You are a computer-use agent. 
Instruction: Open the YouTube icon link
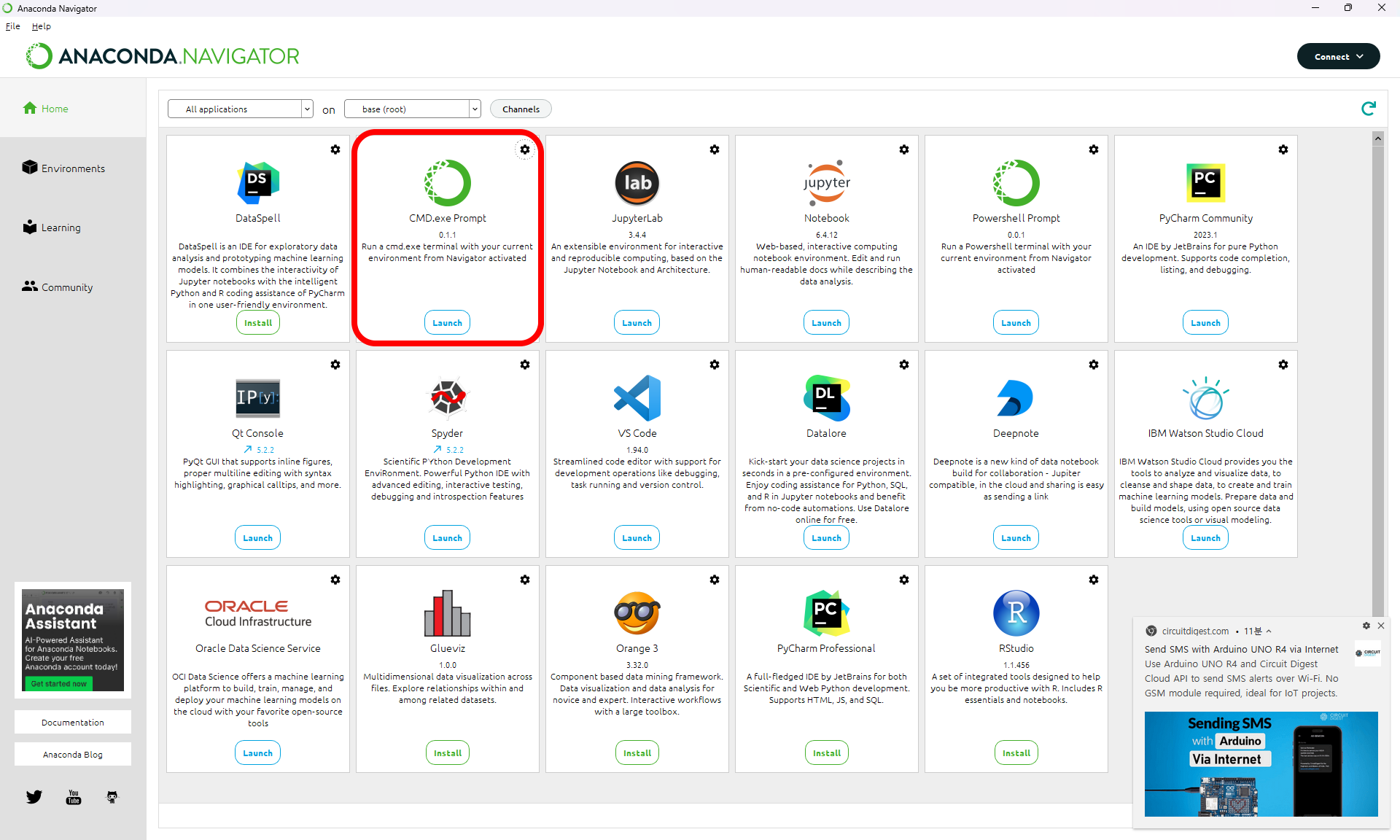tap(74, 797)
